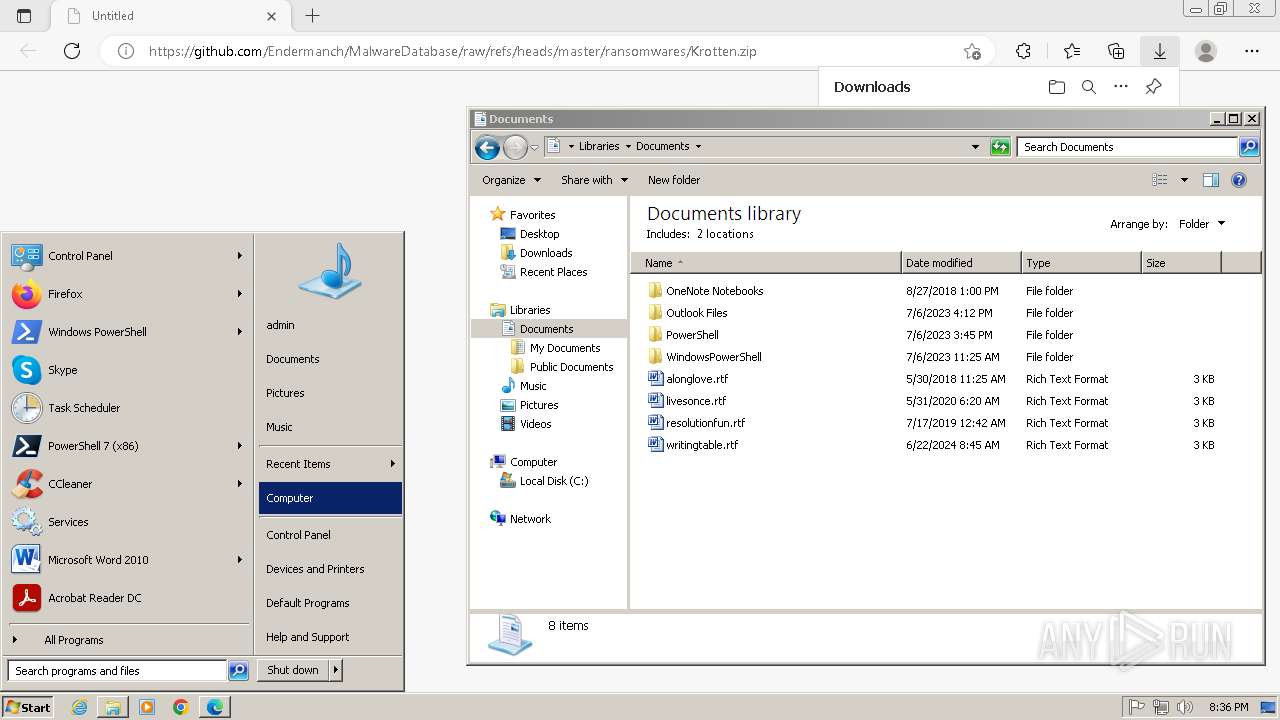Click 2 locations link
The image size is (1280, 720).
click(x=725, y=234)
